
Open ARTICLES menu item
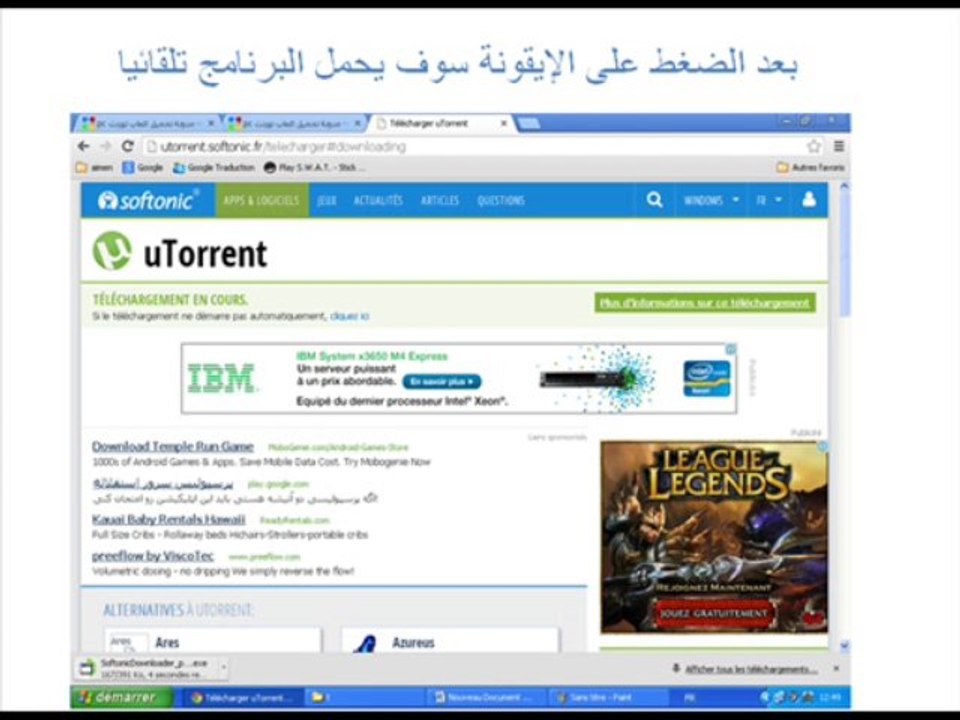pos(440,200)
